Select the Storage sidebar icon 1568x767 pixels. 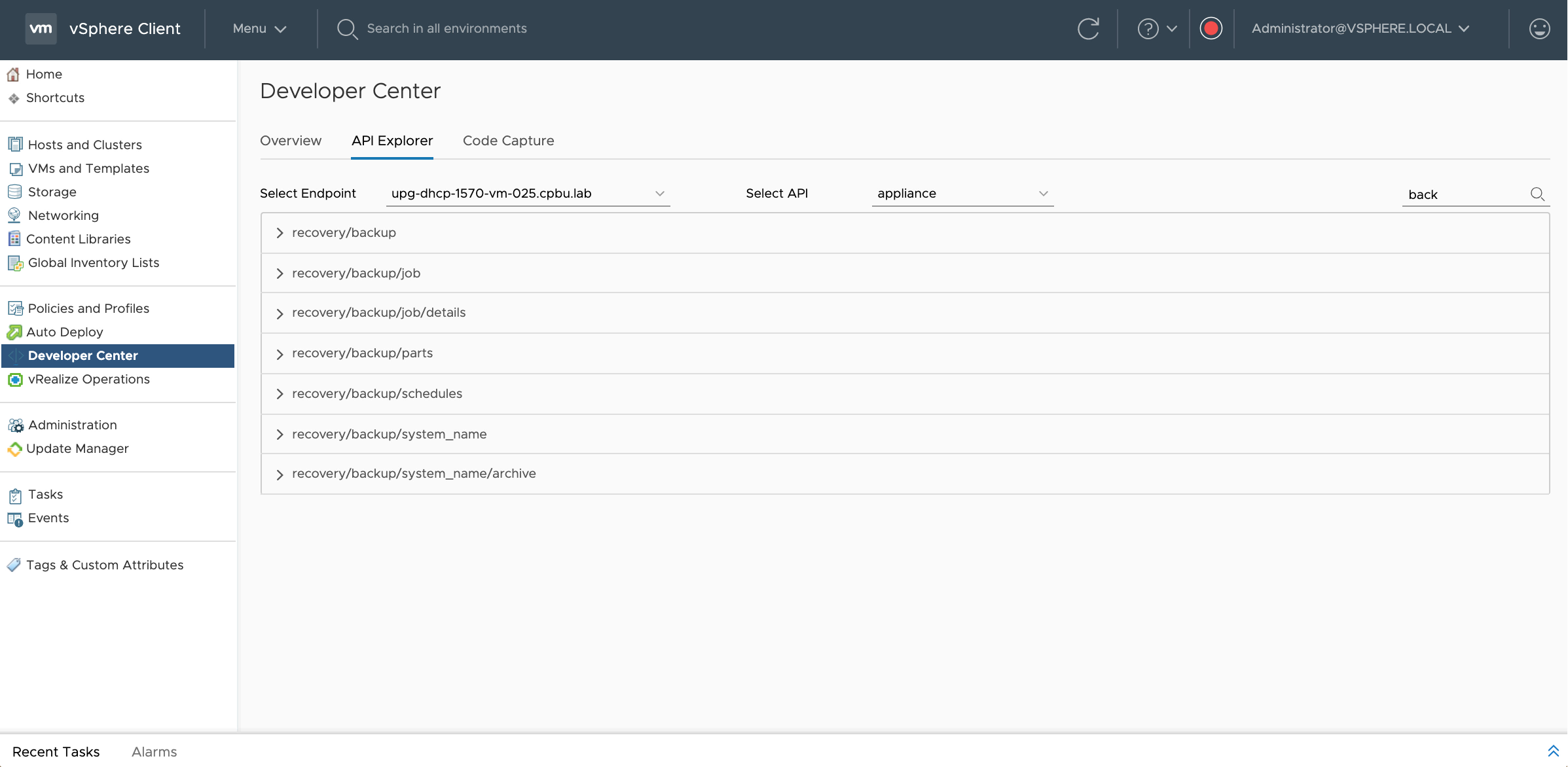click(x=14, y=191)
